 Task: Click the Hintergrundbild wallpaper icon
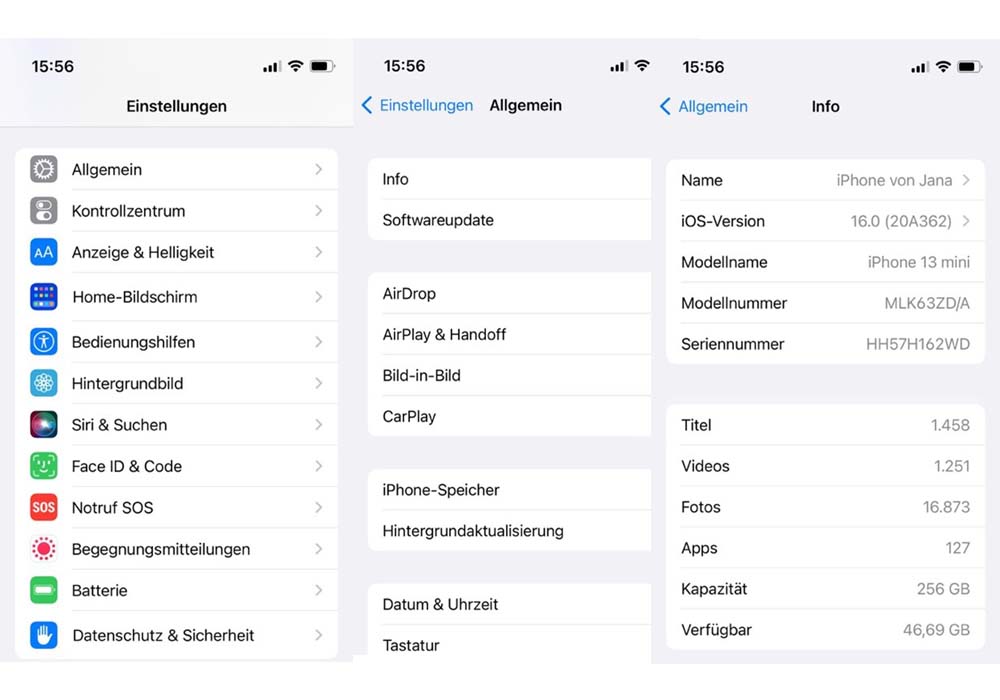click(42, 383)
